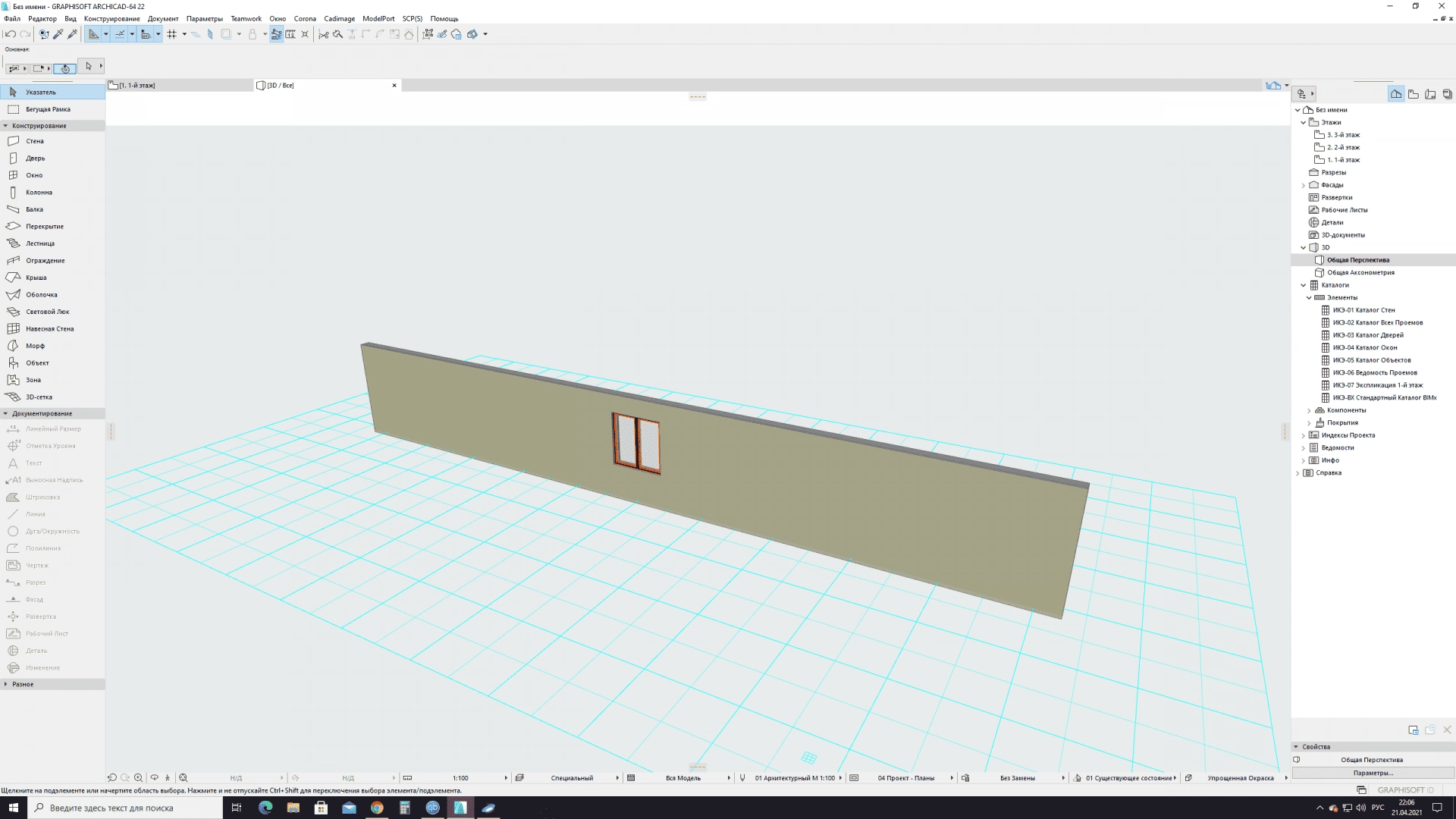The height and width of the screenshot is (819, 1456).
Task: Open Chrome from the taskbar
Action: click(377, 808)
